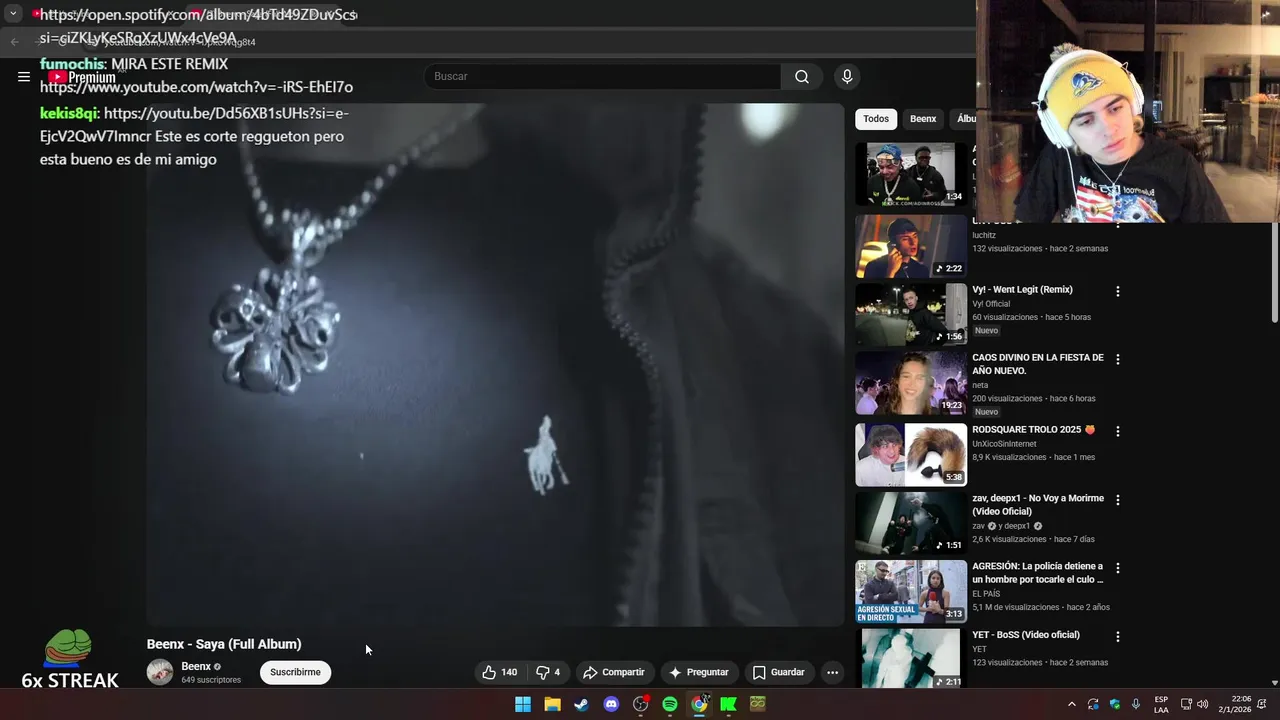Open options menu for RODSQUARE TROLO 2025

[x=1118, y=431]
